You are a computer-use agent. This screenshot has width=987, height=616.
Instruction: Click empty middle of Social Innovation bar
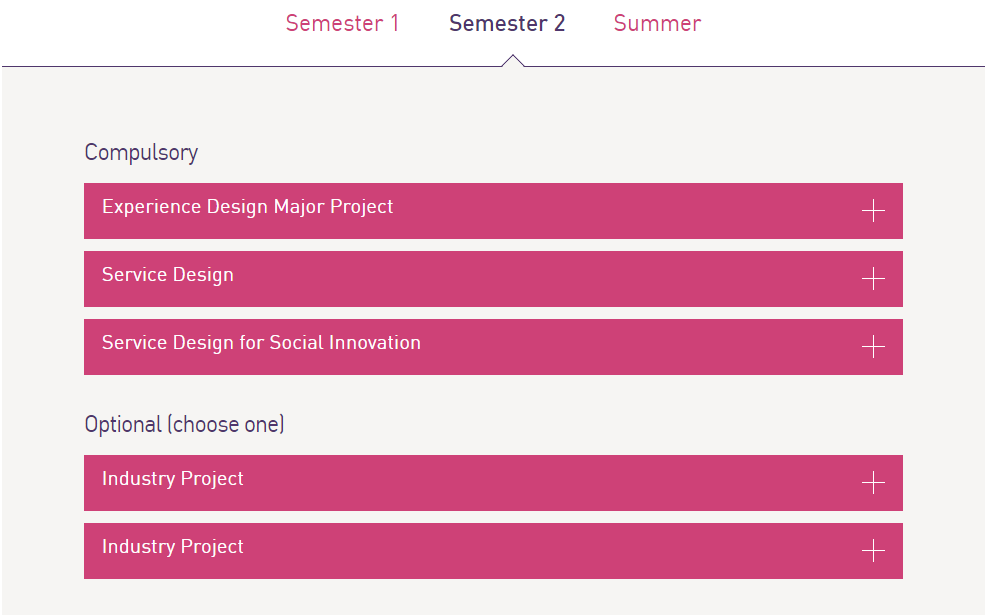636,347
